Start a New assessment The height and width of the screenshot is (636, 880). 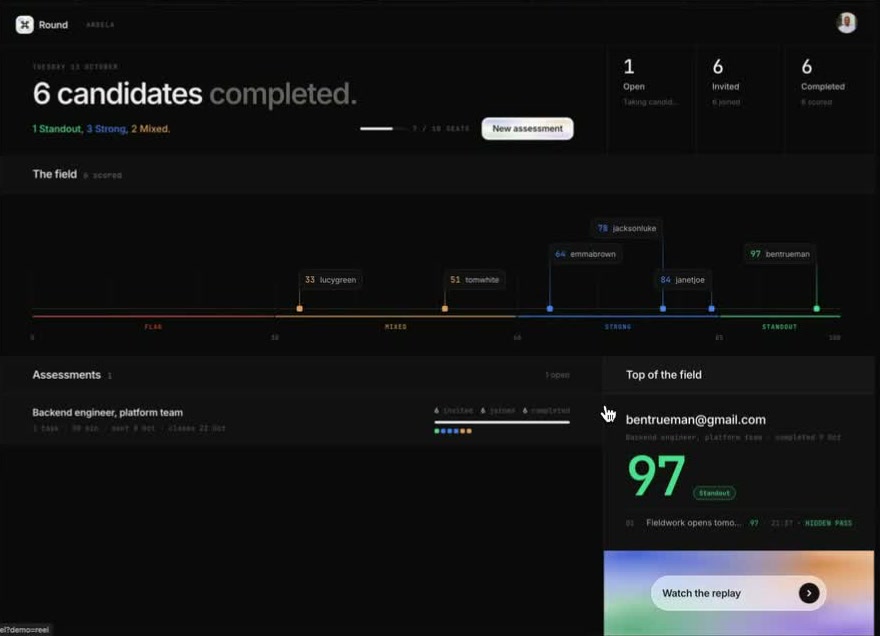(x=527, y=129)
